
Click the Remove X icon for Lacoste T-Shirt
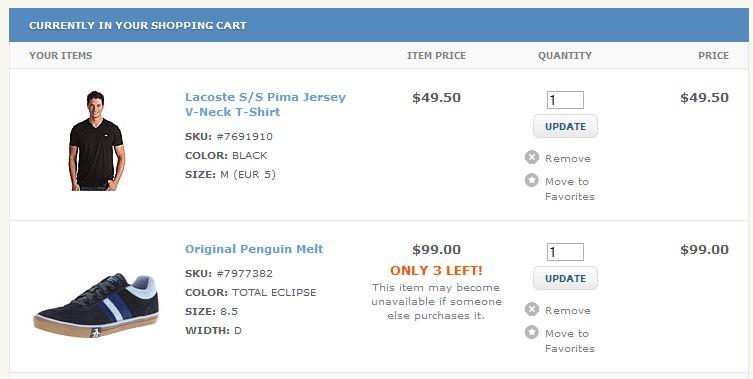coord(532,157)
